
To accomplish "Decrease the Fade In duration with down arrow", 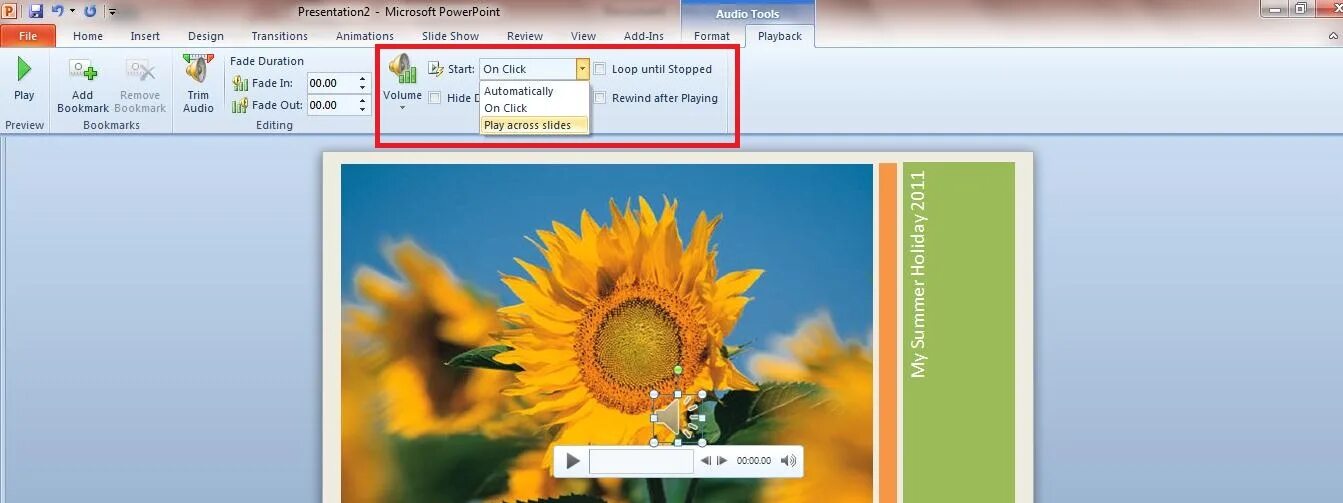I will pos(360,88).
